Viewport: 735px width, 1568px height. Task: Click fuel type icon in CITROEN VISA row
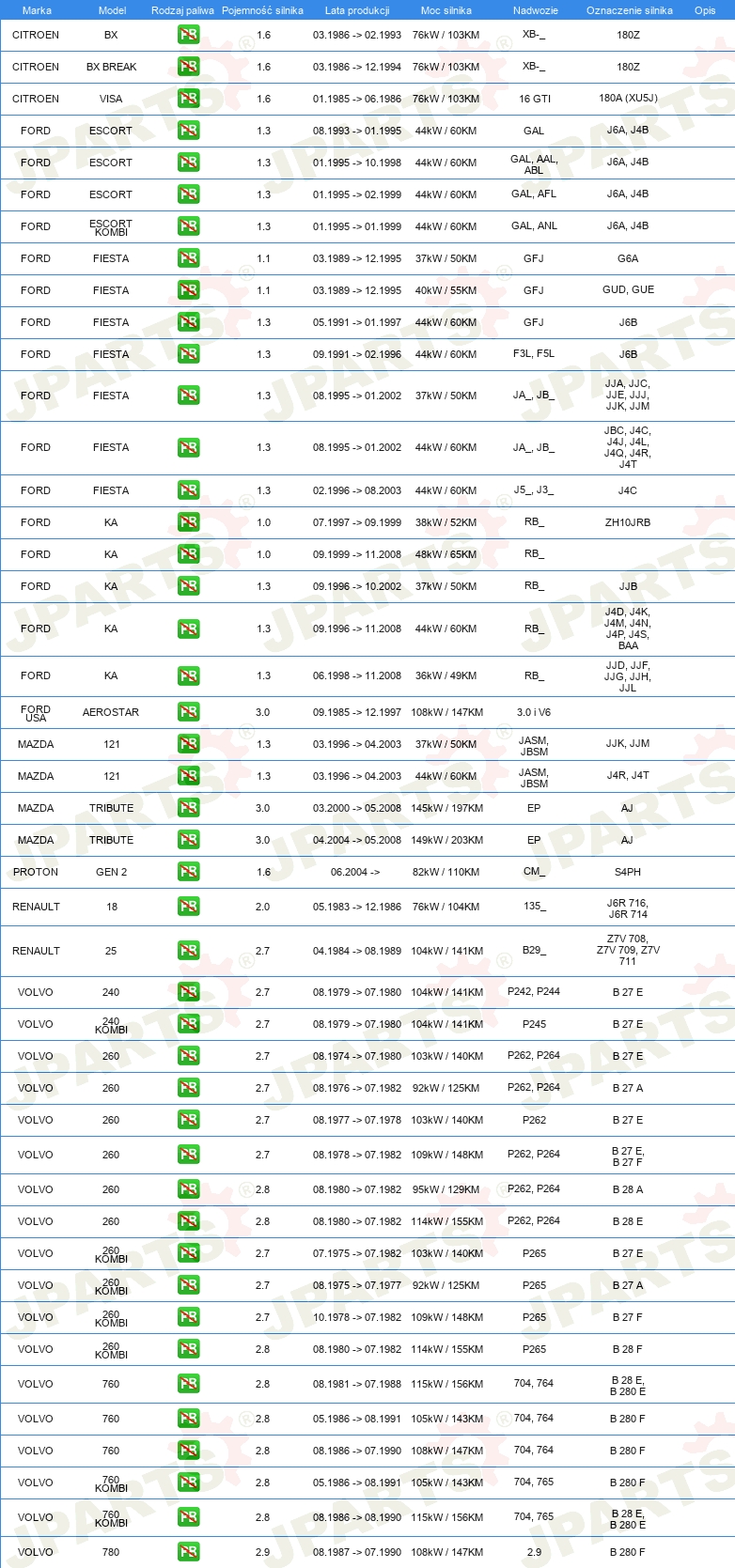click(x=188, y=99)
